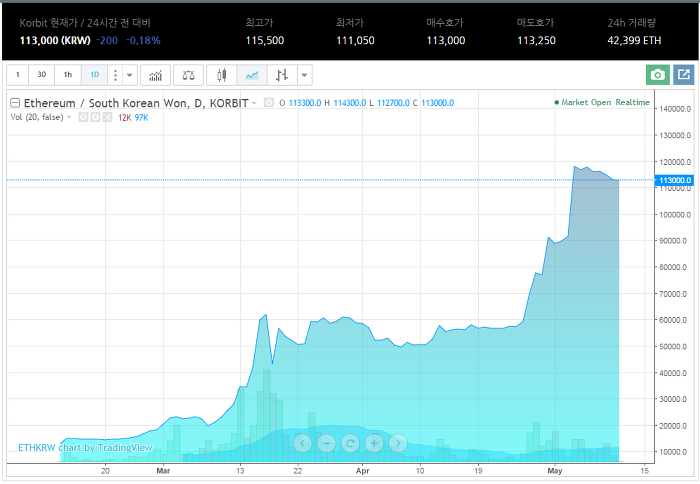This screenshot has width=700, height=484.
Task: Click the 12K volume value
Action: (x=125, y=117)
